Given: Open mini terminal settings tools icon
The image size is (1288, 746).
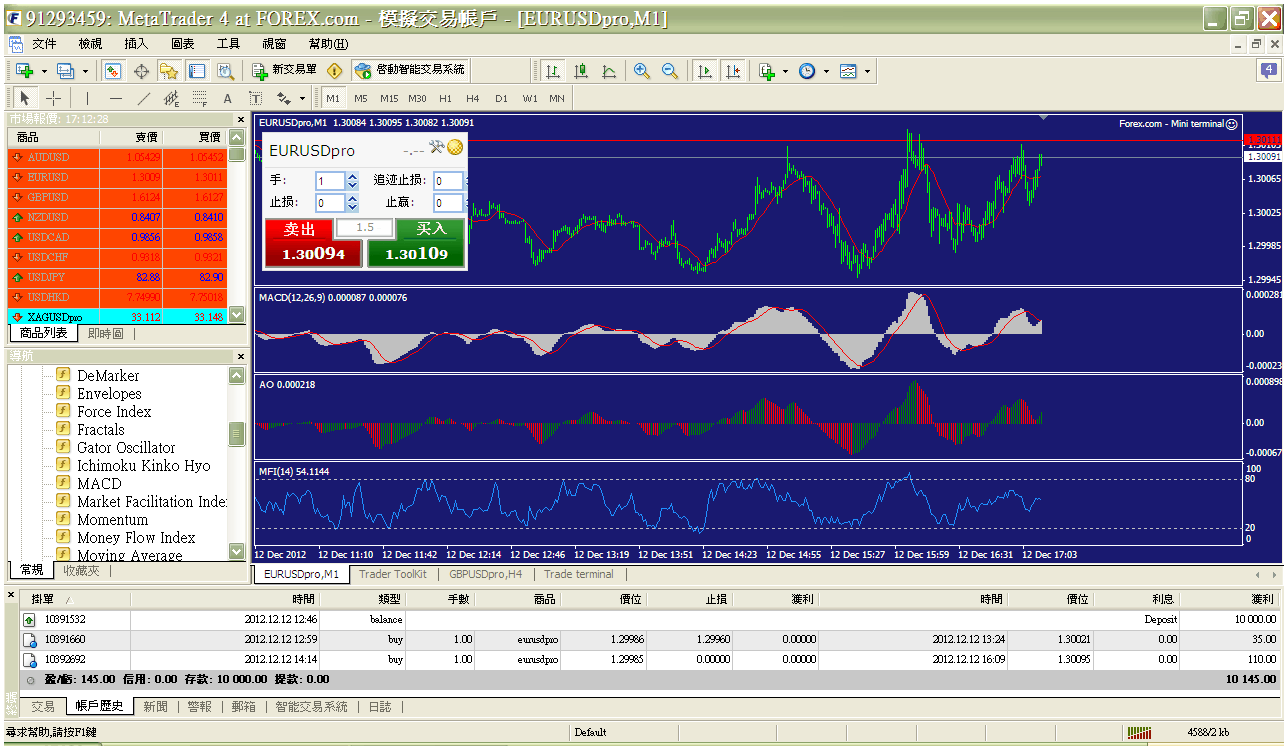Looking at the screenshot, I should click(436, 147).
